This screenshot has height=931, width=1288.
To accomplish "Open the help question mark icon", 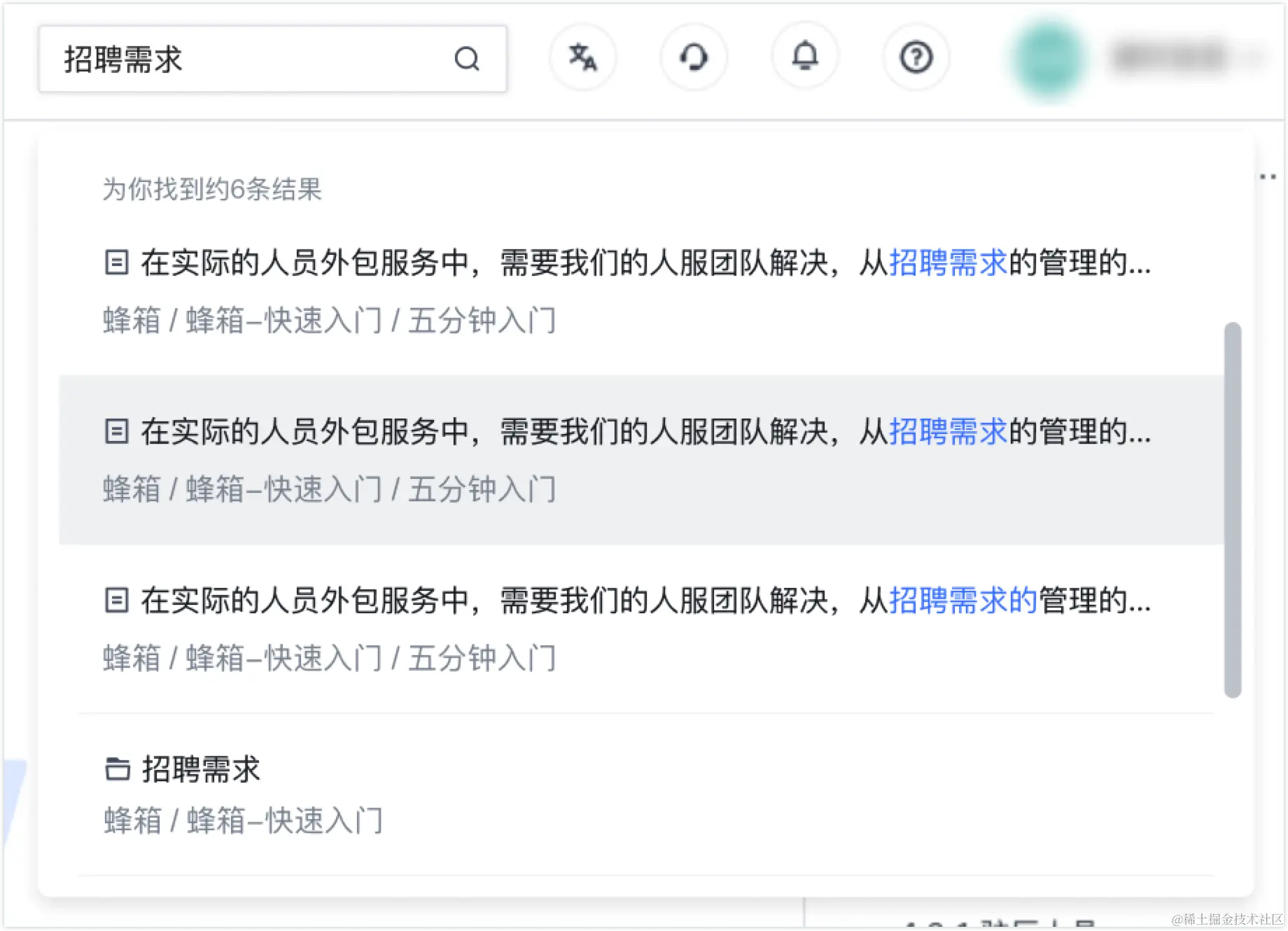I will (916, 57).
